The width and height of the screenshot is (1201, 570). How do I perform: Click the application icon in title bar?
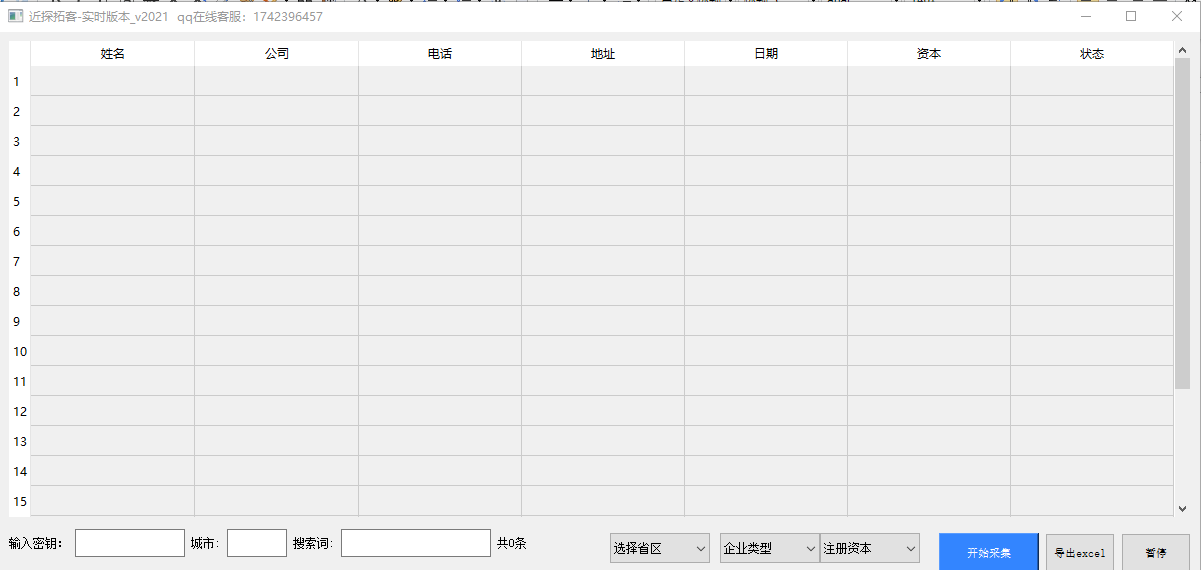(15, 16)
